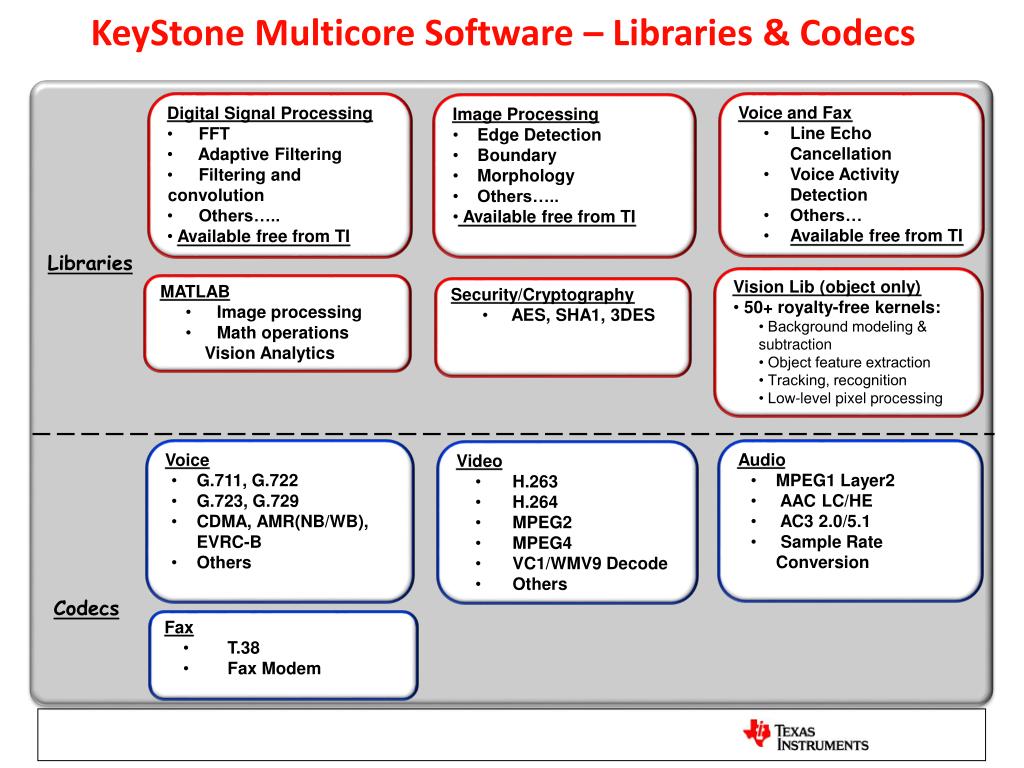This screenshot has width=1024, height=768.
Task: Select the Edge Detection bullet
Action: (x=539, y=135)
